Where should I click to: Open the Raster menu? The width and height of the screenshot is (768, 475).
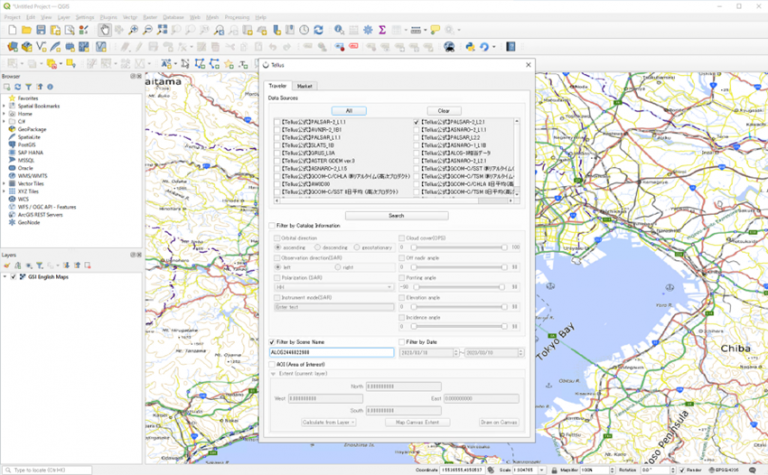pos(150,17)
